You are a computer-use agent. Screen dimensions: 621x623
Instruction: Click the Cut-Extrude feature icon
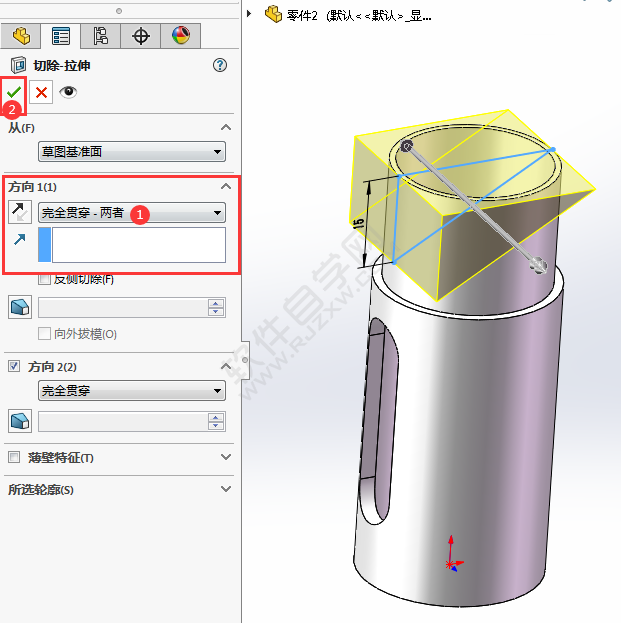pos(18,65)
